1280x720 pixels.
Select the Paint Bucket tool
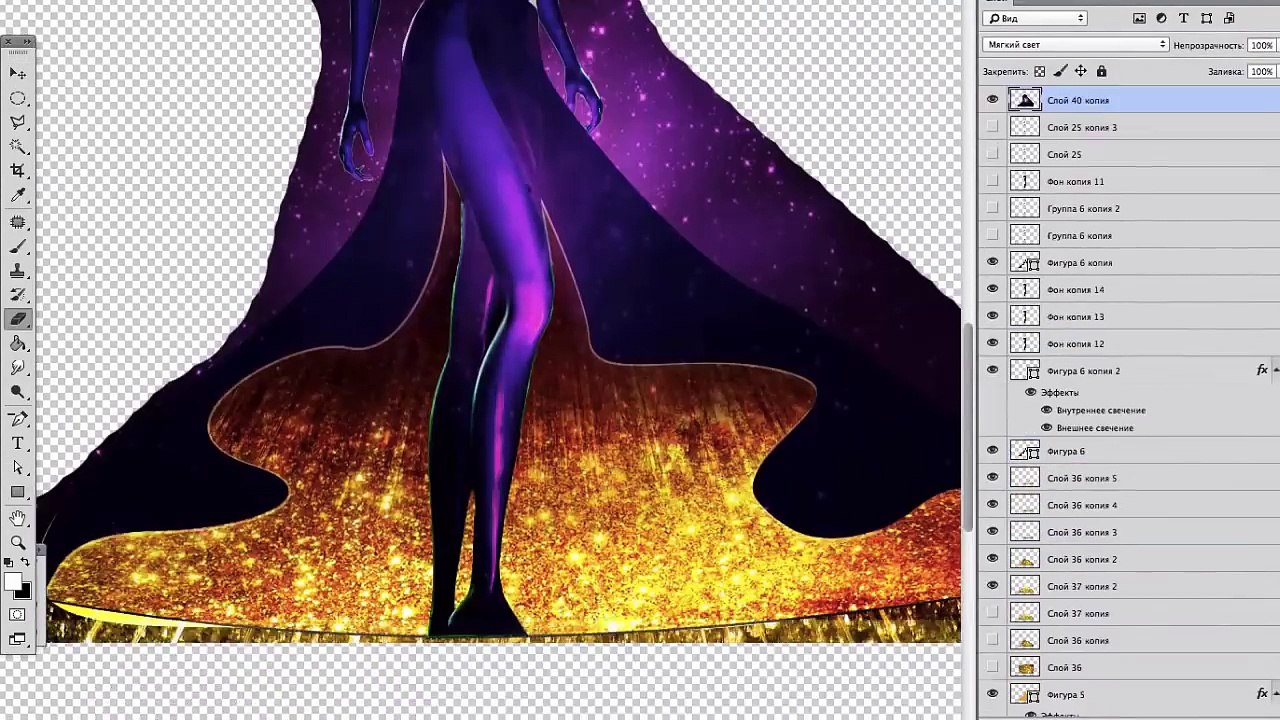click(18, 344)
